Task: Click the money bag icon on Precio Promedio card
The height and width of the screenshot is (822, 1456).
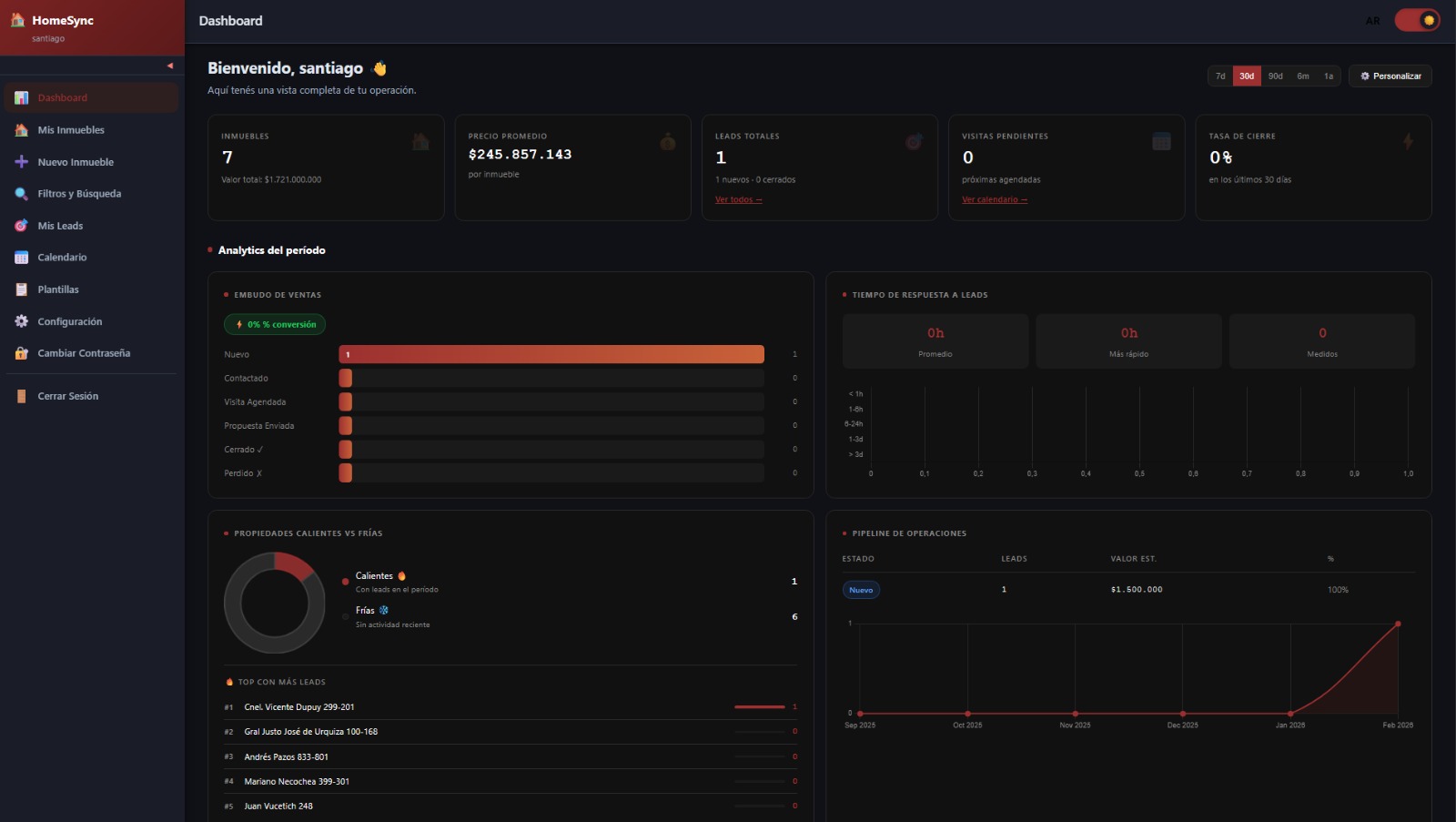Action: point(667,140)
